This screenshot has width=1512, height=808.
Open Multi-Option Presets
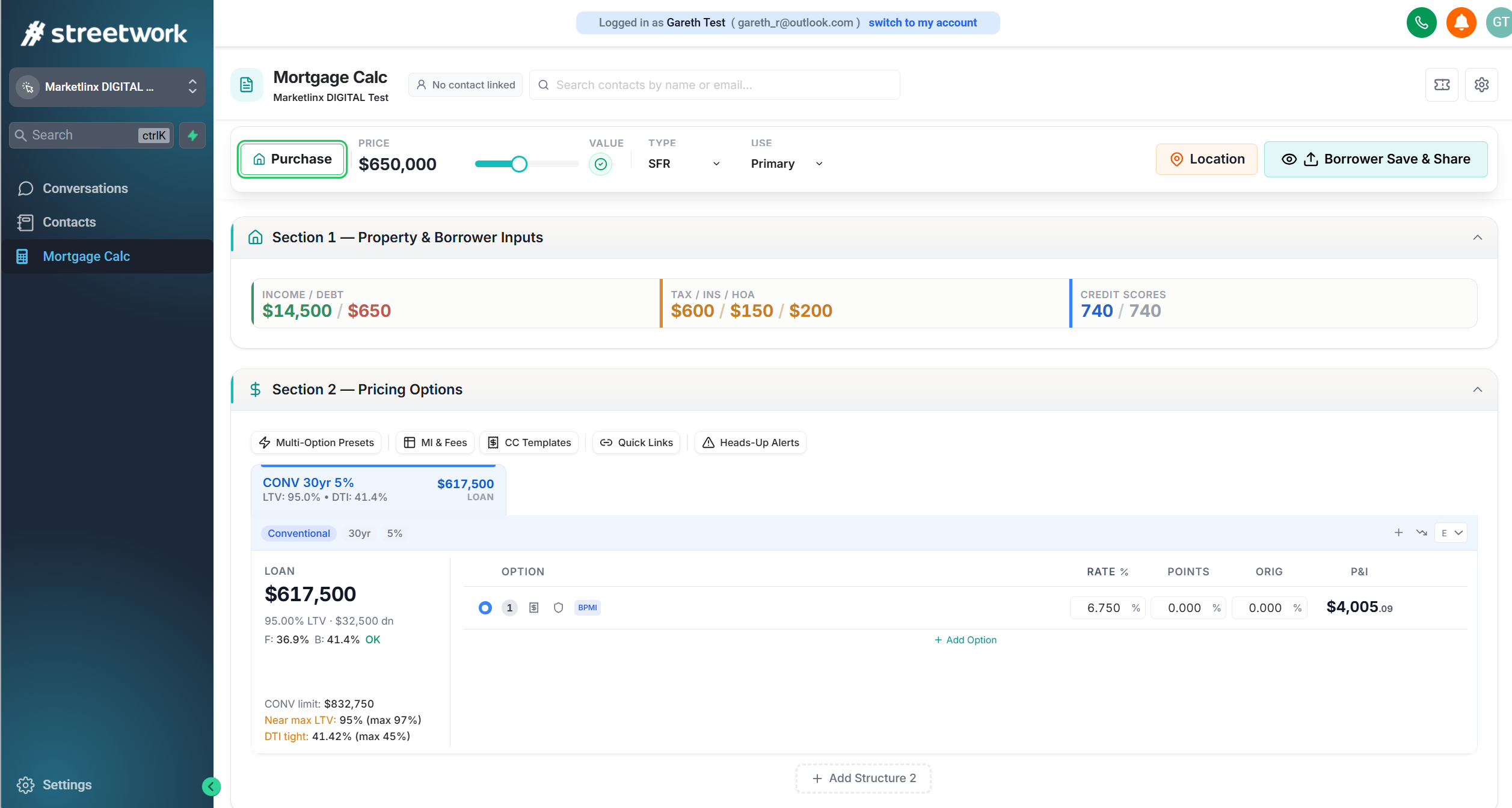[316, 442]
